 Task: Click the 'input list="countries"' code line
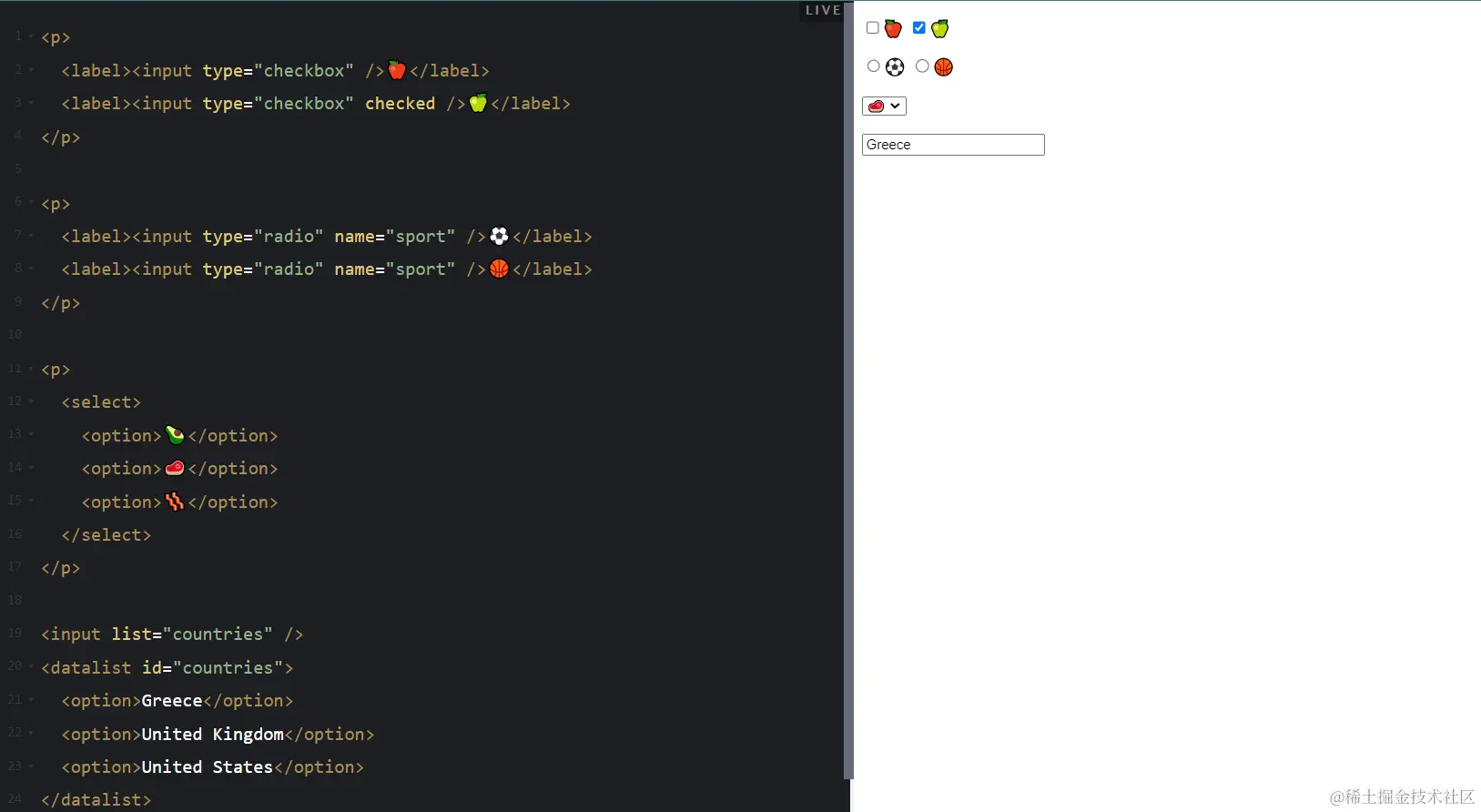[x=172, y=634]
